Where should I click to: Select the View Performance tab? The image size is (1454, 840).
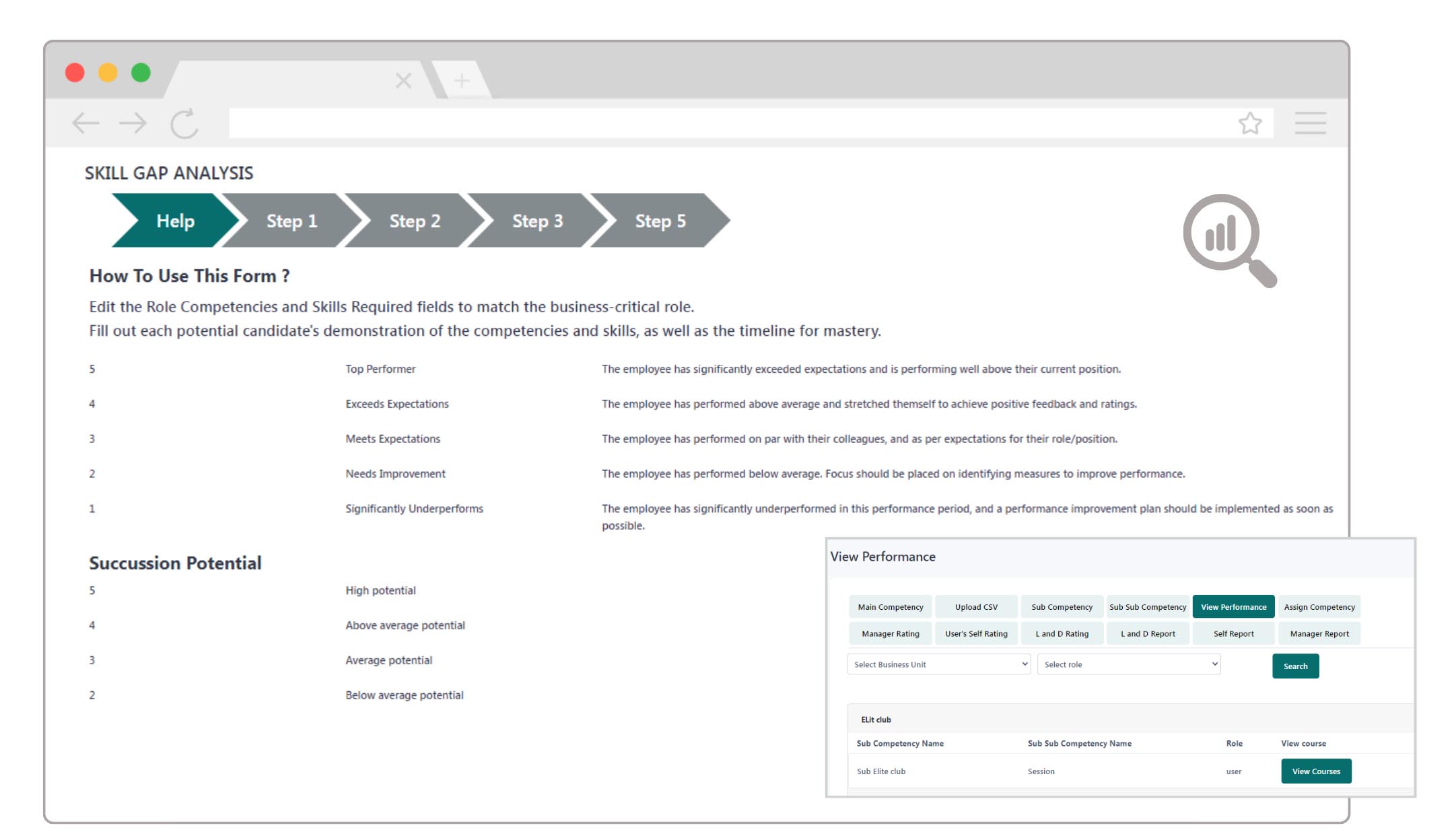(1233, 606)
